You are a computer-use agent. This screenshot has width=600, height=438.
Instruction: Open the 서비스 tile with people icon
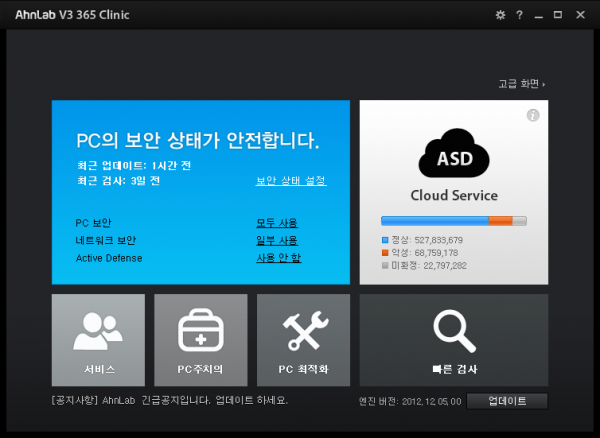98,340
